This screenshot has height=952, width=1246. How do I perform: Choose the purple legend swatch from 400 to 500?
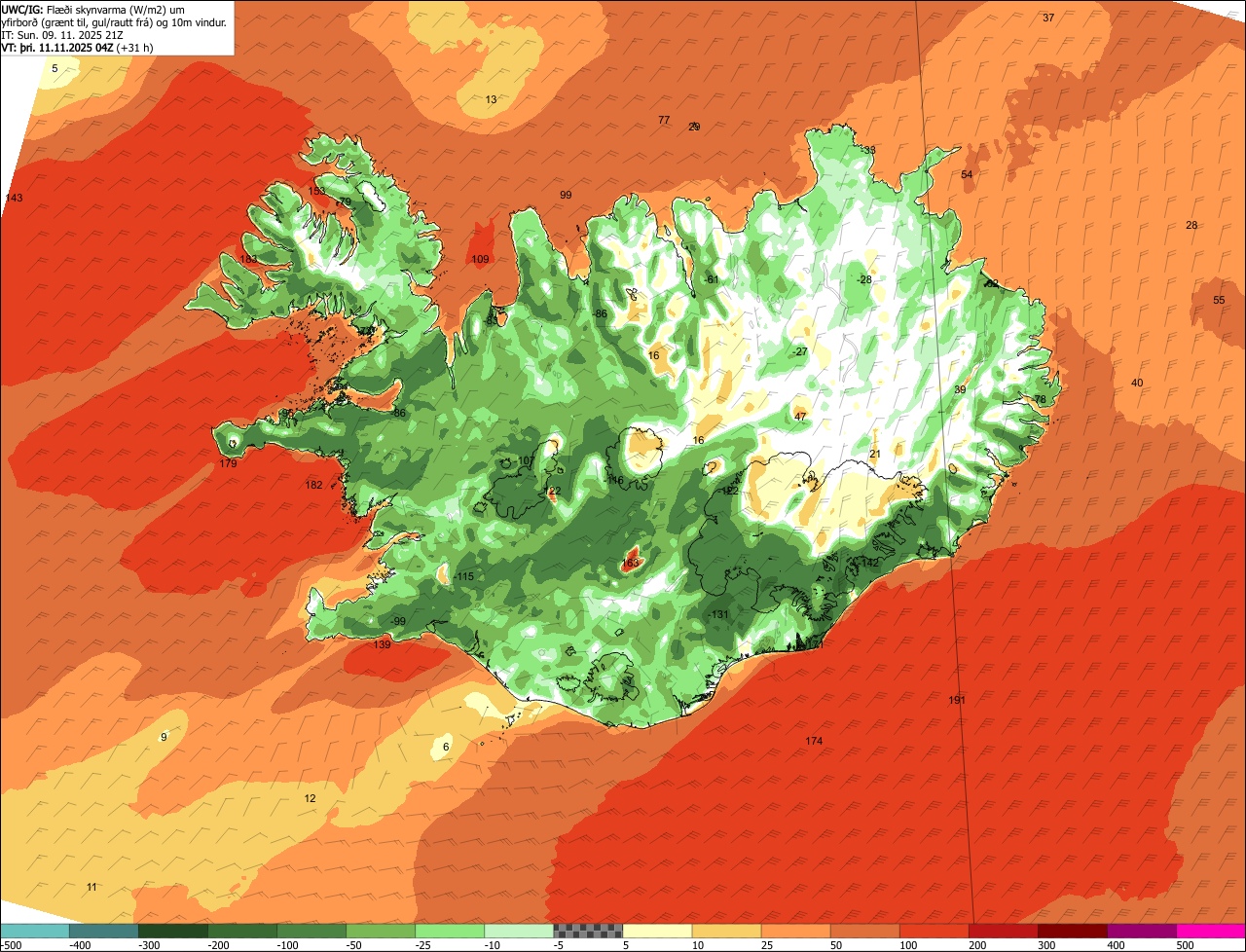(x=1142, y=931)
